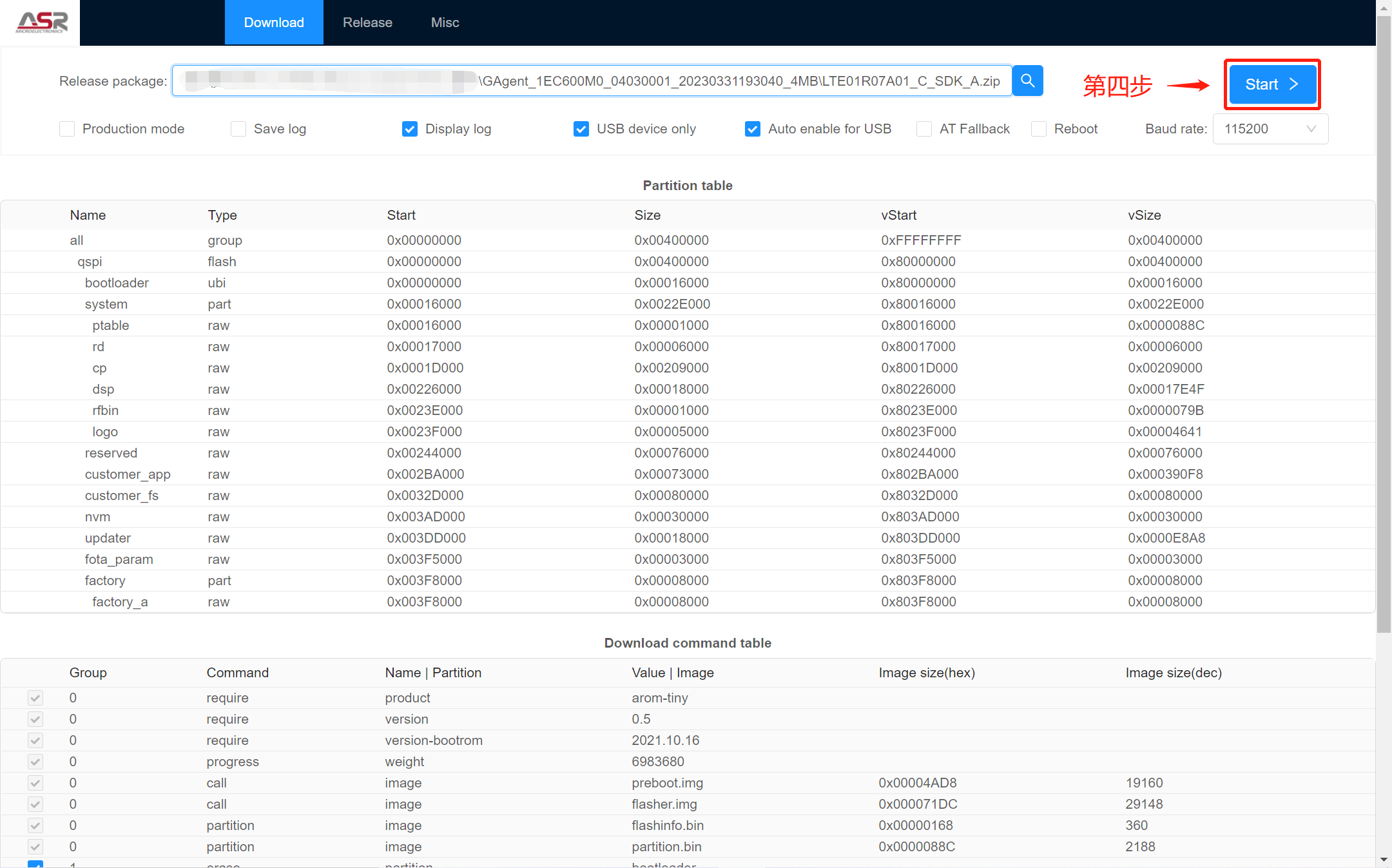Disable USB device only checkbox

[x=581, y=129]
